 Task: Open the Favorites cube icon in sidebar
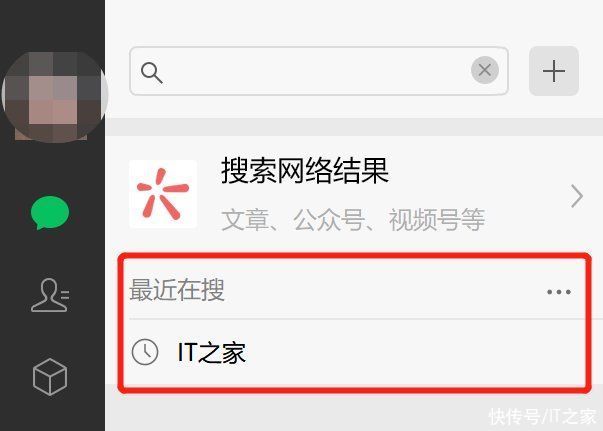50,377
